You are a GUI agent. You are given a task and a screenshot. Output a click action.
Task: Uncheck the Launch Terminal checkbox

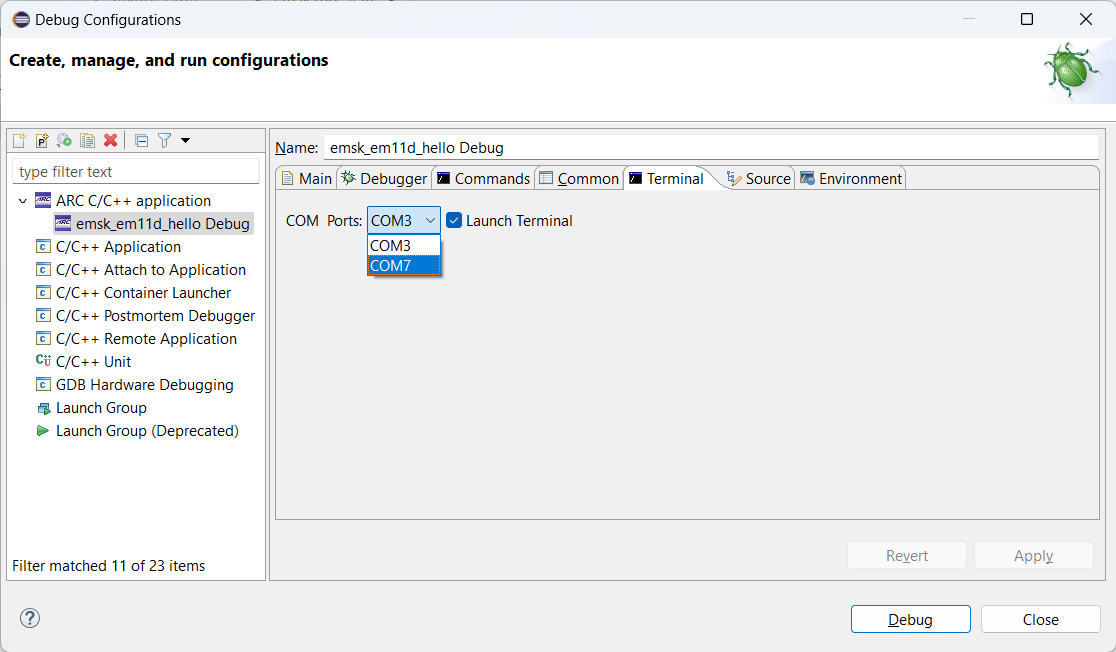click(x=454, y=220)
